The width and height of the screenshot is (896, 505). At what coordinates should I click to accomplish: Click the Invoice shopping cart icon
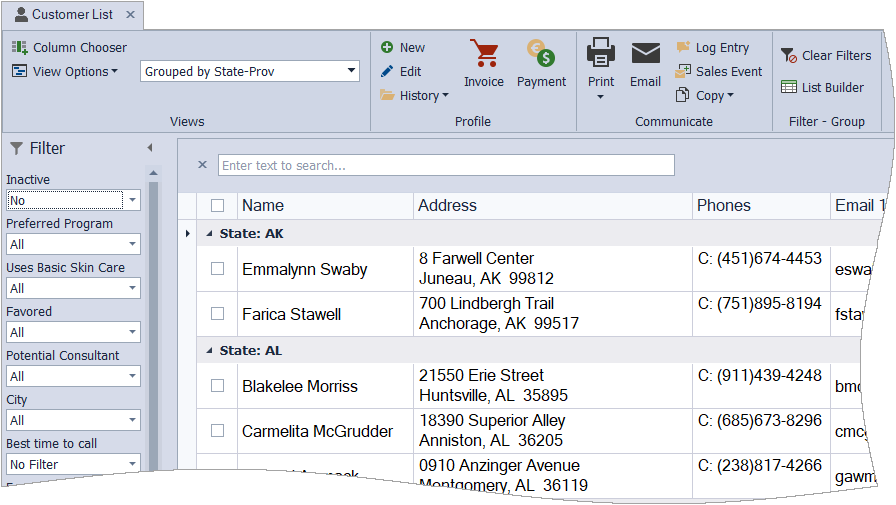coord(484,55)
